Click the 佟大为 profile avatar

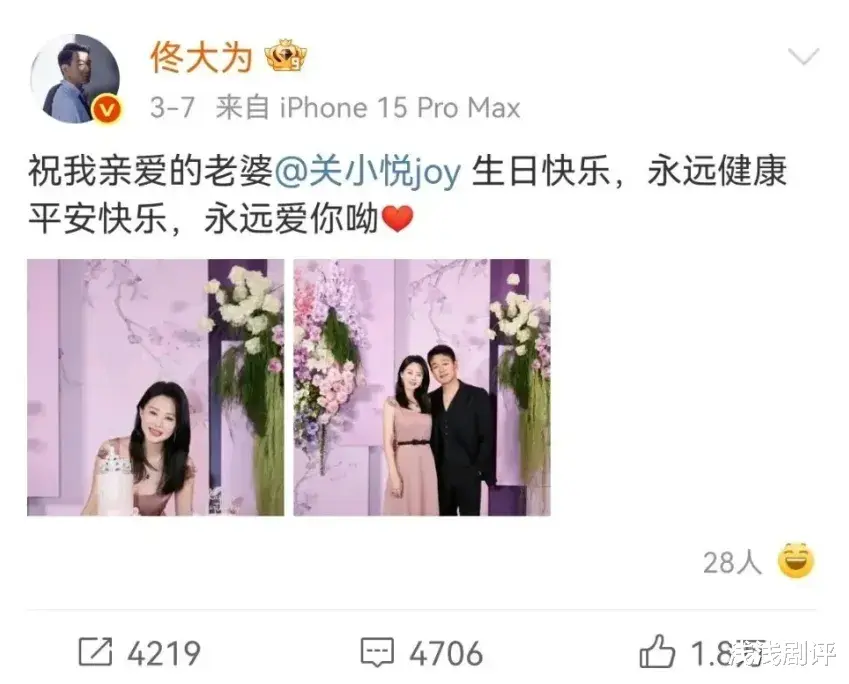(x=75, y=79)
